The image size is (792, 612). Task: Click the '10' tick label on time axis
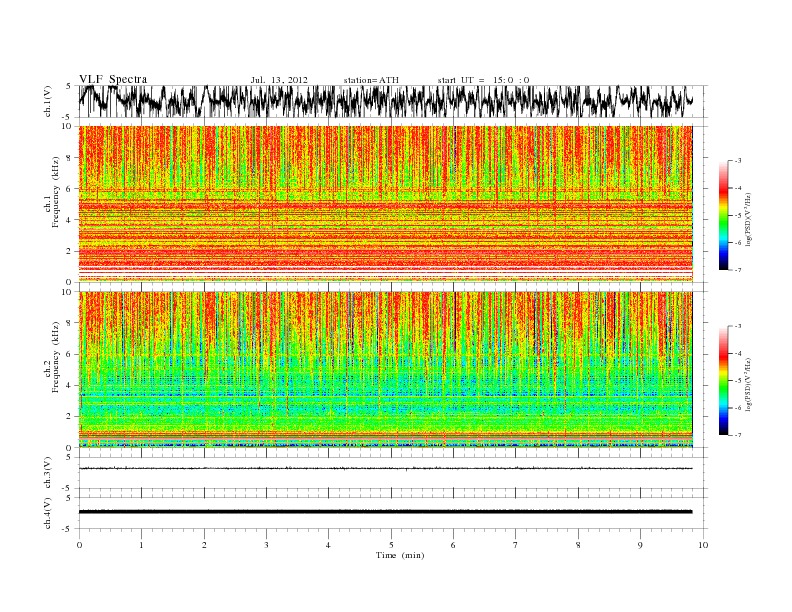(x=703, y=545)
